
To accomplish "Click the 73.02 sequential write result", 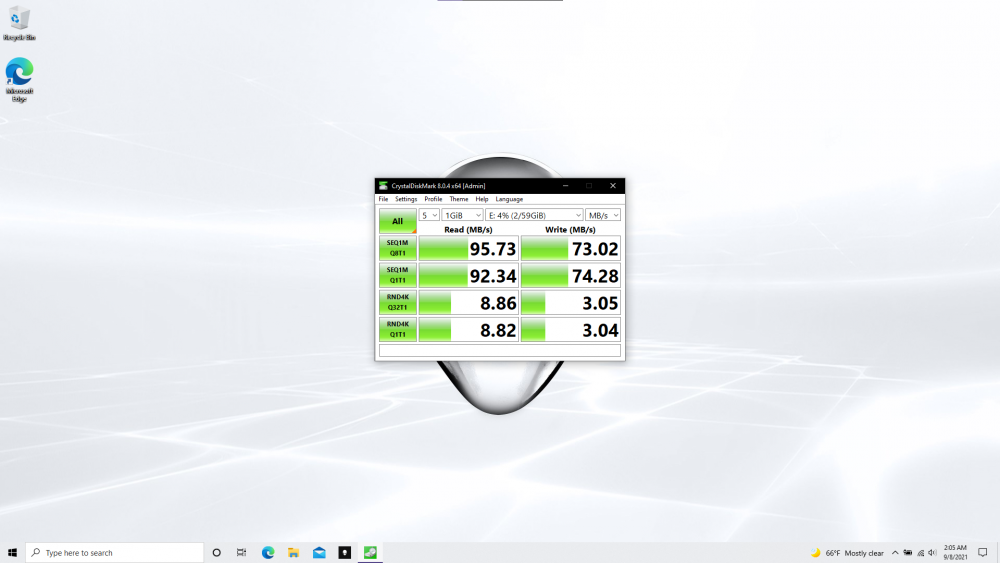I will click(x=571, y=249).
